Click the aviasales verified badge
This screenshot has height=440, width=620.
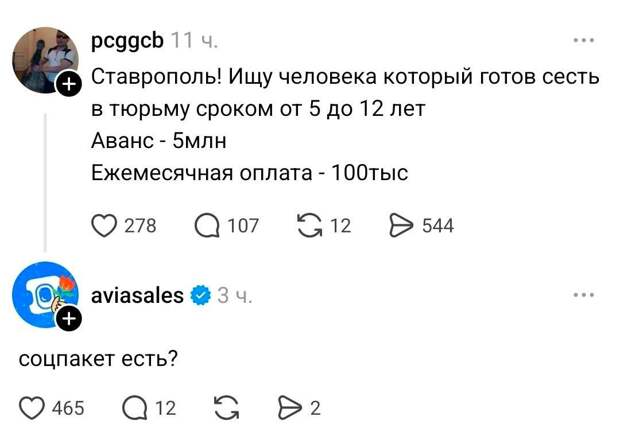199,295
